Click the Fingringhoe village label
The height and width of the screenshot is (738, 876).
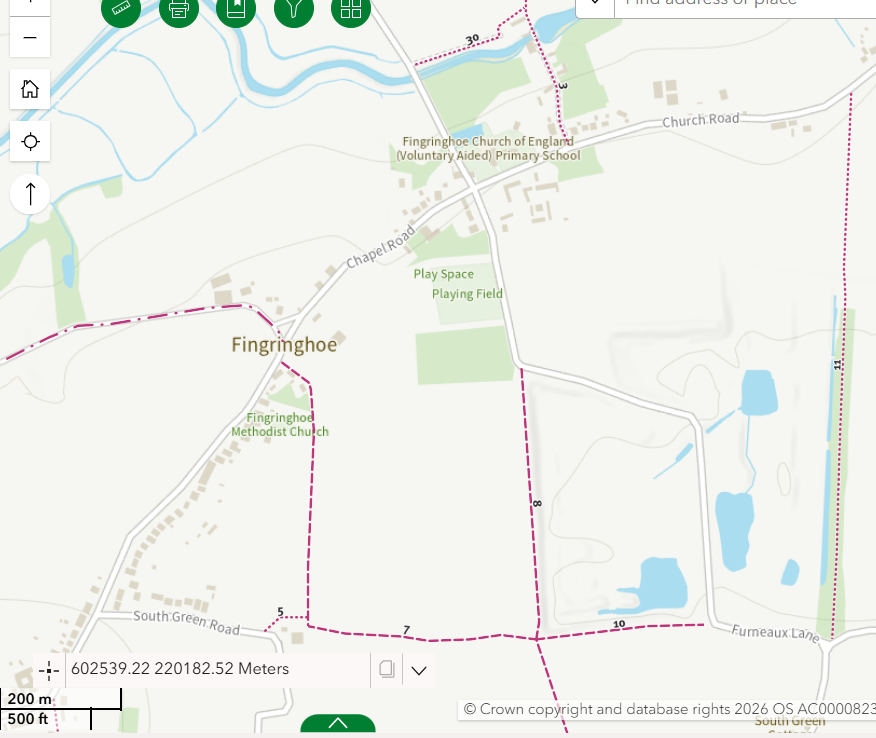[284, 345]
